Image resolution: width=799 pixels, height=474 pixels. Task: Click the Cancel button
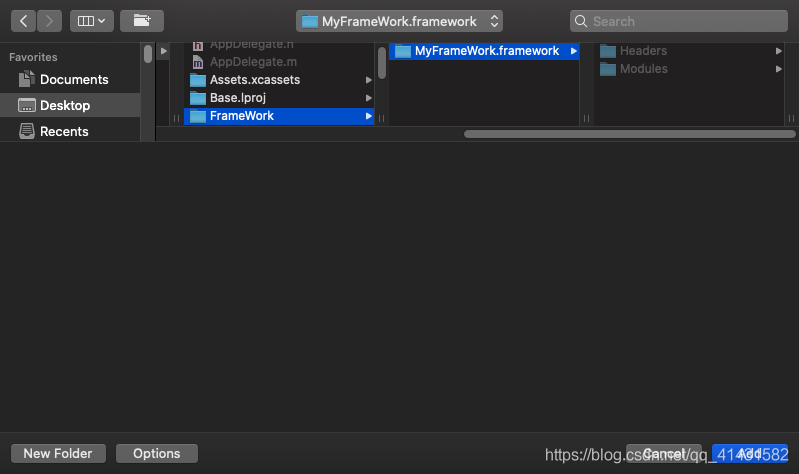pyautogui.click(x=663, y=453)
